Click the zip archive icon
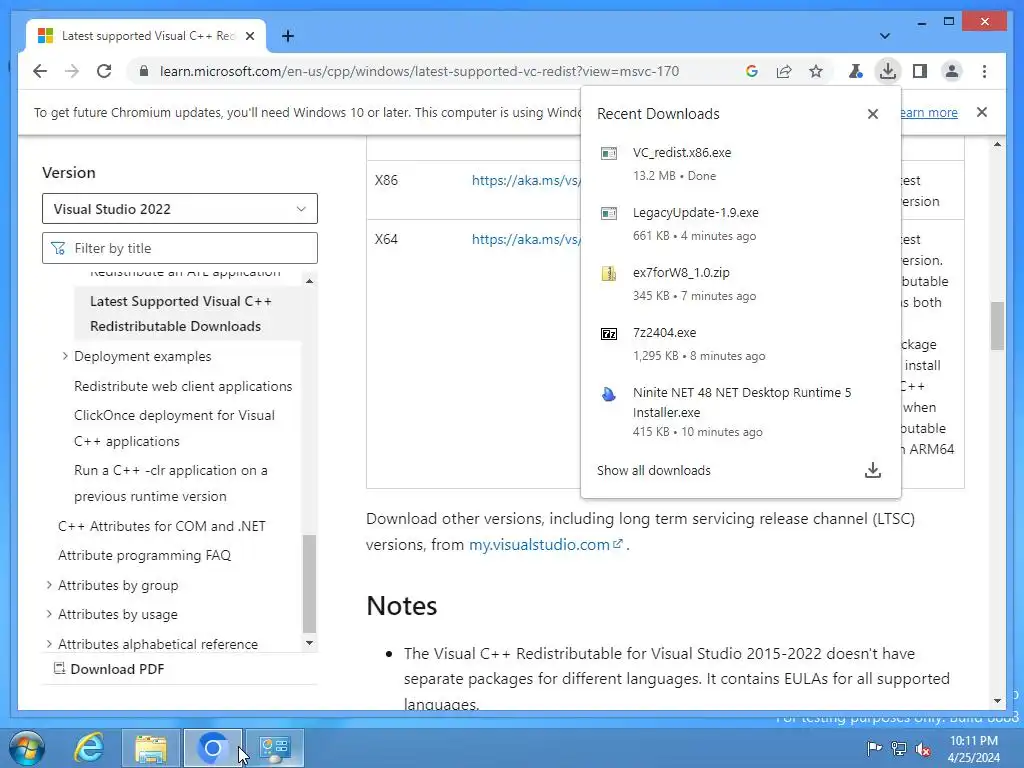The width and height of the screenshot is (1024, 768). click(x=609, y=274)
